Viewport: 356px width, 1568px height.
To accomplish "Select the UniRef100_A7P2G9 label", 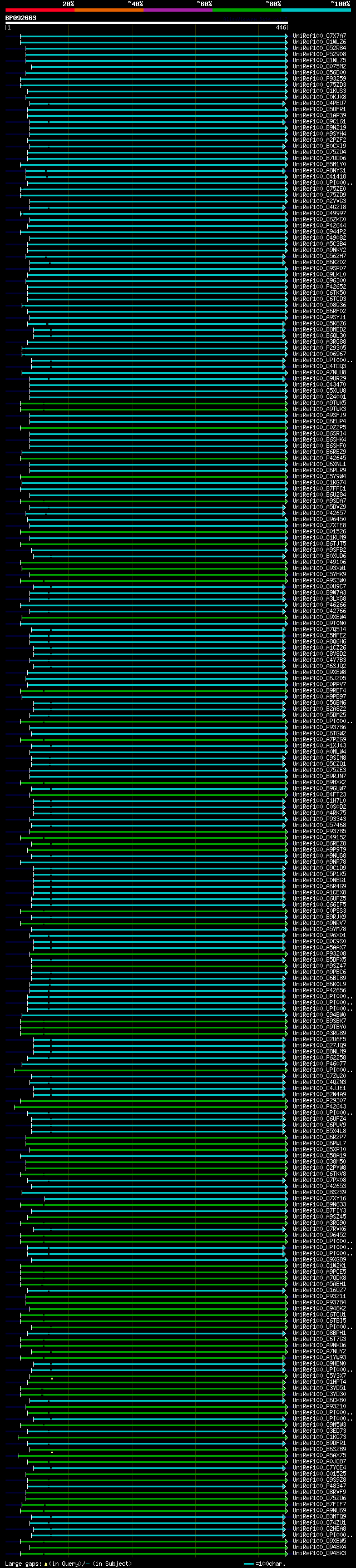I will click(x=319, y=739).
